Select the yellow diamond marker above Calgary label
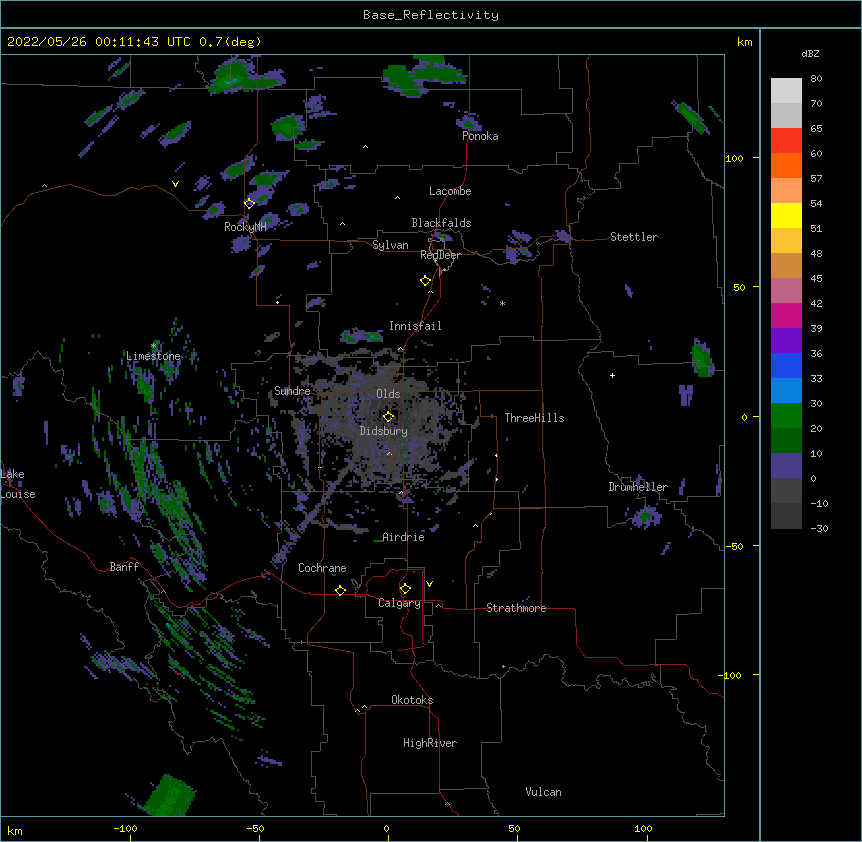This screenshot has width=862, height=842. click(405, 589)
